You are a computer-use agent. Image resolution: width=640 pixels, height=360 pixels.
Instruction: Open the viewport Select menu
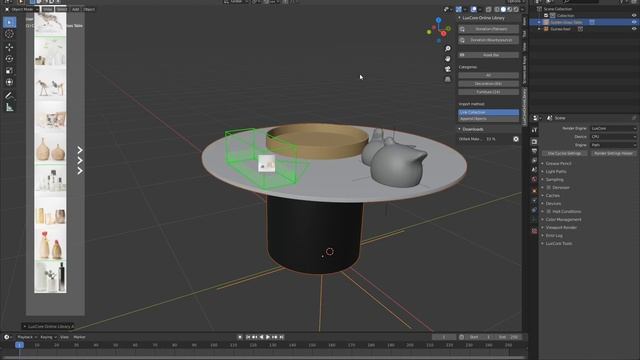pyautogui.click(x=62, y=9)
